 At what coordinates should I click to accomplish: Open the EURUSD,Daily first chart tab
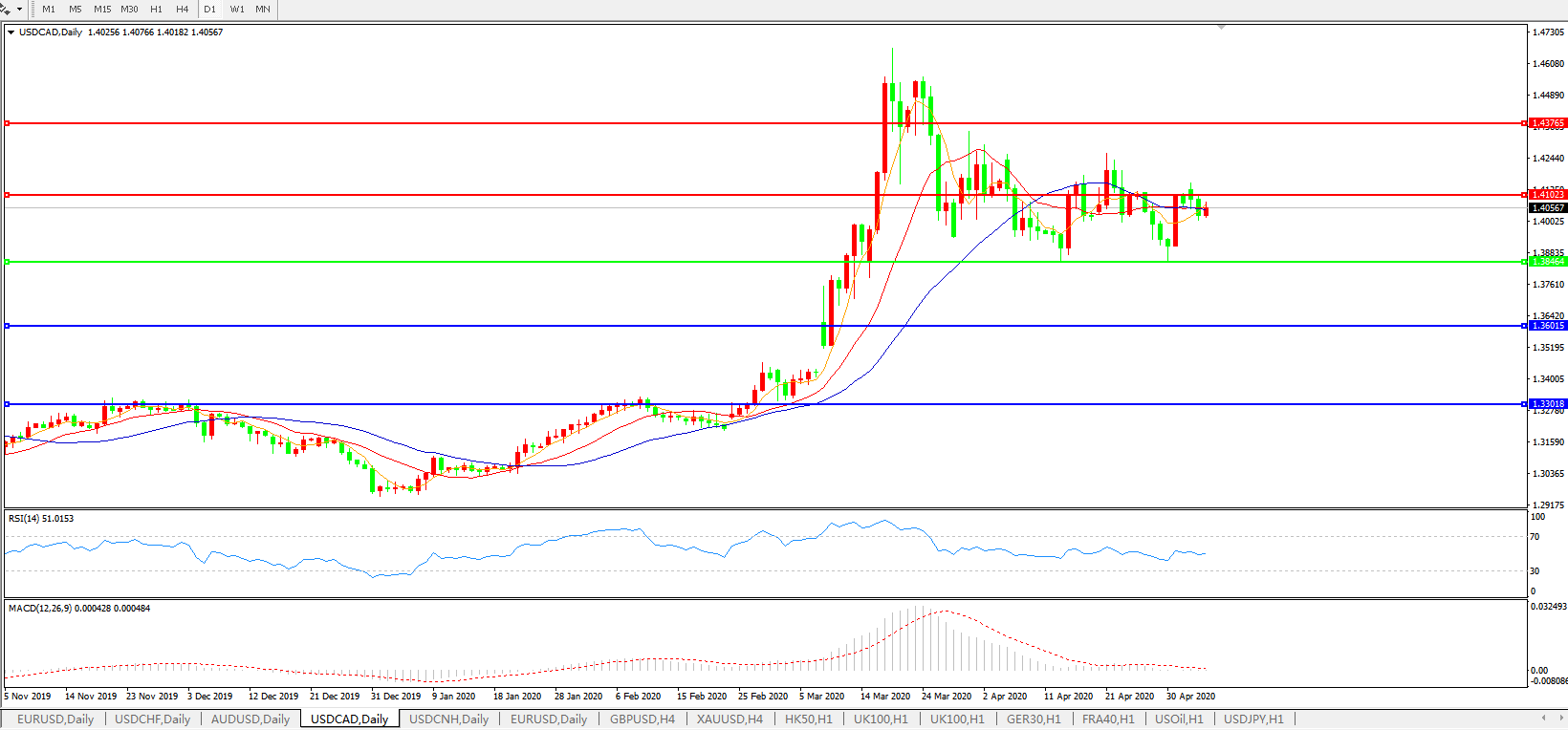[55, 719]
